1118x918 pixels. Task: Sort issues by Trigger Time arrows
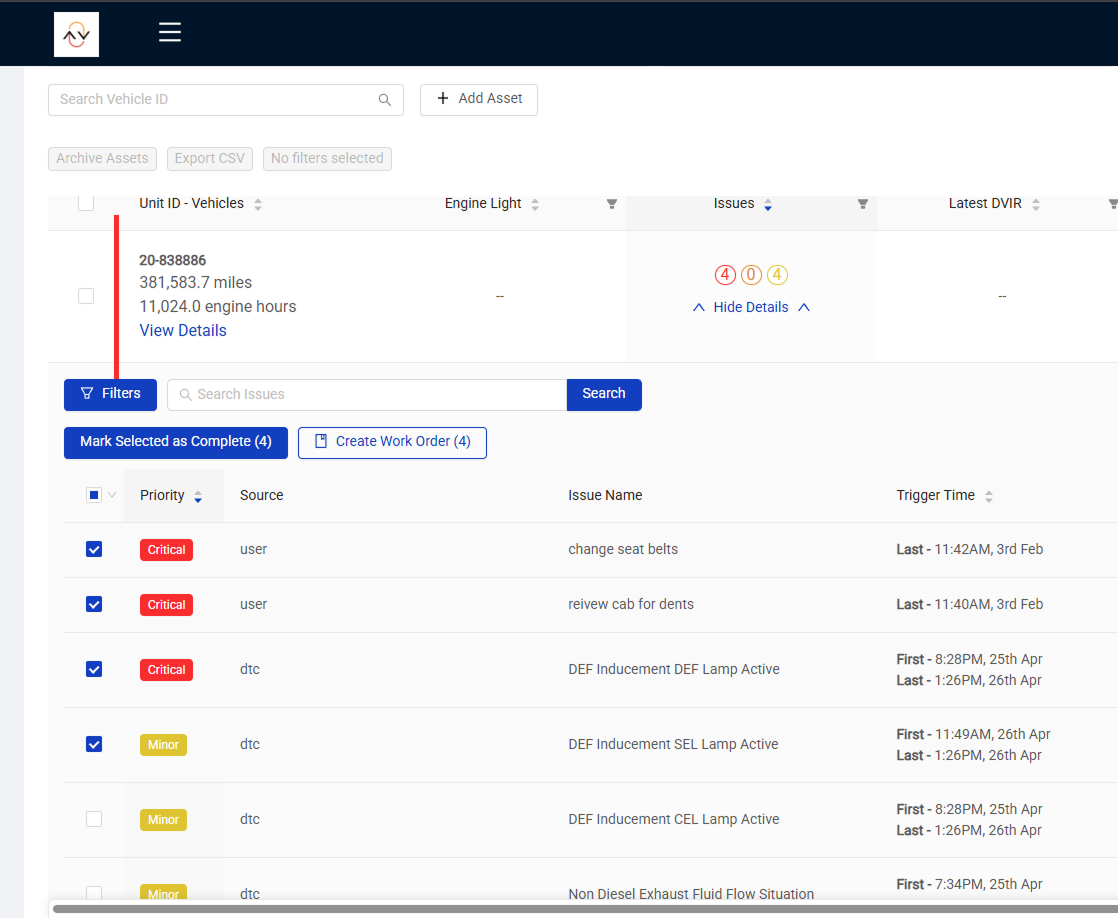[989, 496]
